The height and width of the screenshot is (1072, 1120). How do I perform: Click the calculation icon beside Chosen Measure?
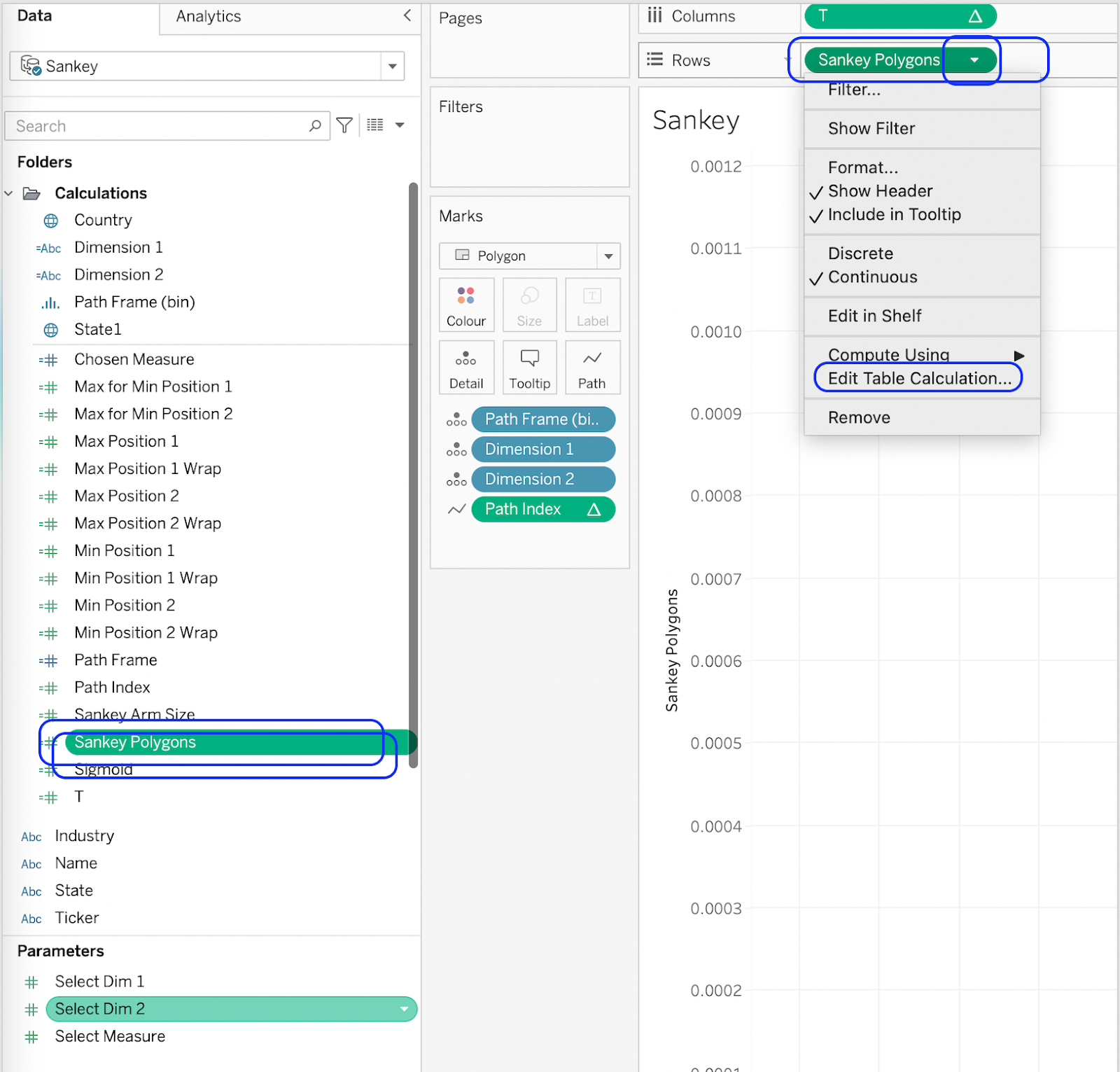(48, 360)
